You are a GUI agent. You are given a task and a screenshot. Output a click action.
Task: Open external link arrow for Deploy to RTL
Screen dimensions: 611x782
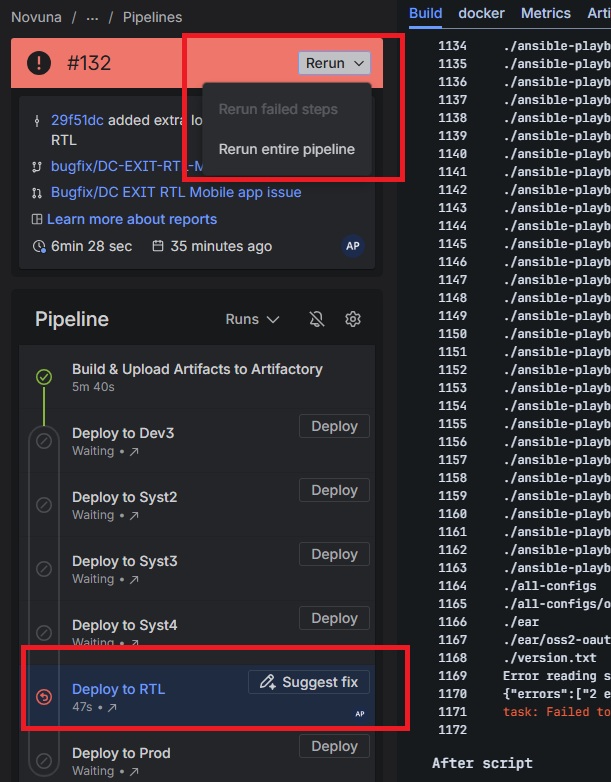112,707
